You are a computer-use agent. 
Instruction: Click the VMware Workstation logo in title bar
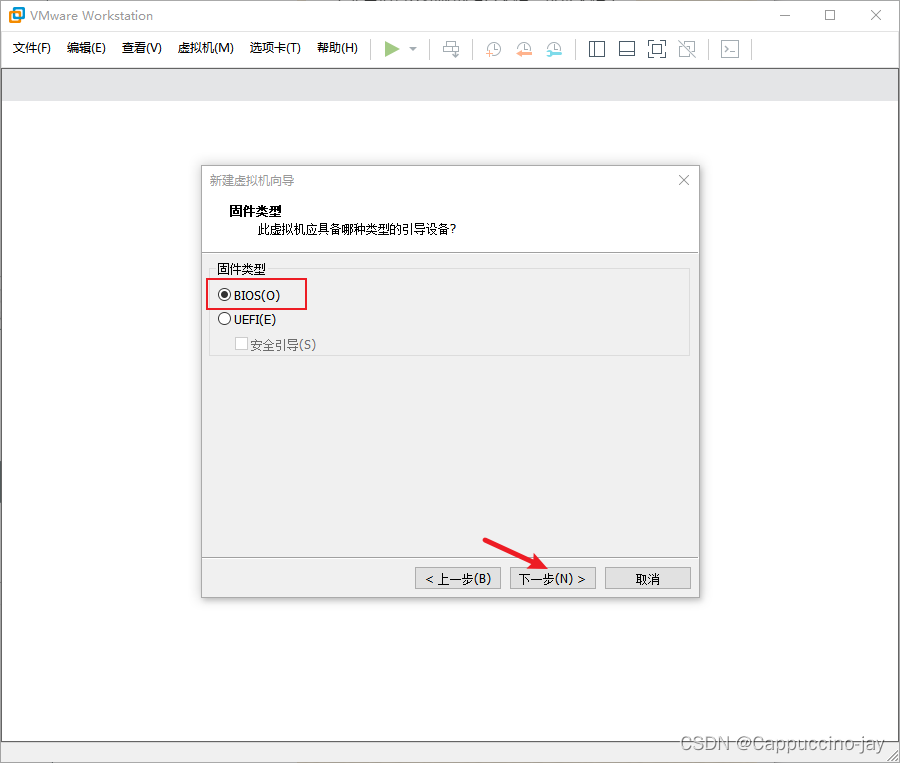pos(17,16)
